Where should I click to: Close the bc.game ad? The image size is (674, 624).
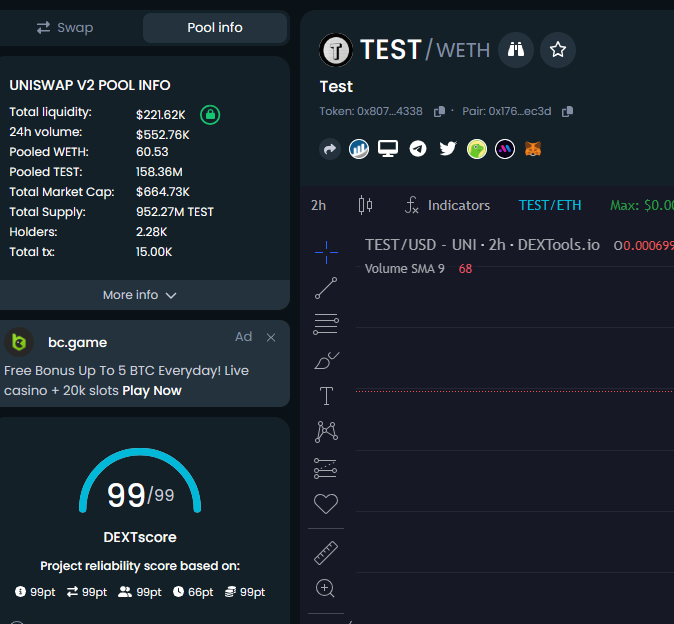(x=271, y=338)
